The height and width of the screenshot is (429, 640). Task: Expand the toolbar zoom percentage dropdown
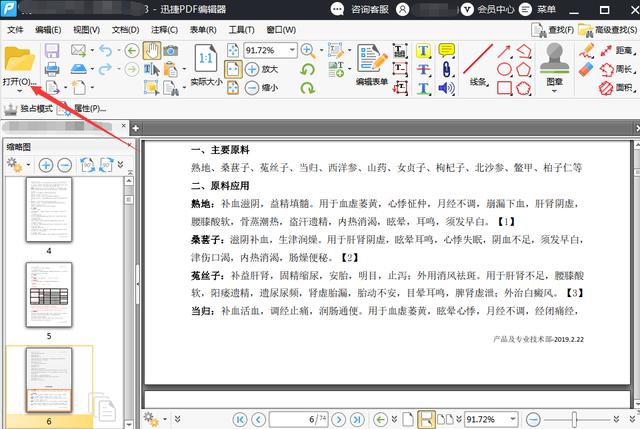pos(292,50)
